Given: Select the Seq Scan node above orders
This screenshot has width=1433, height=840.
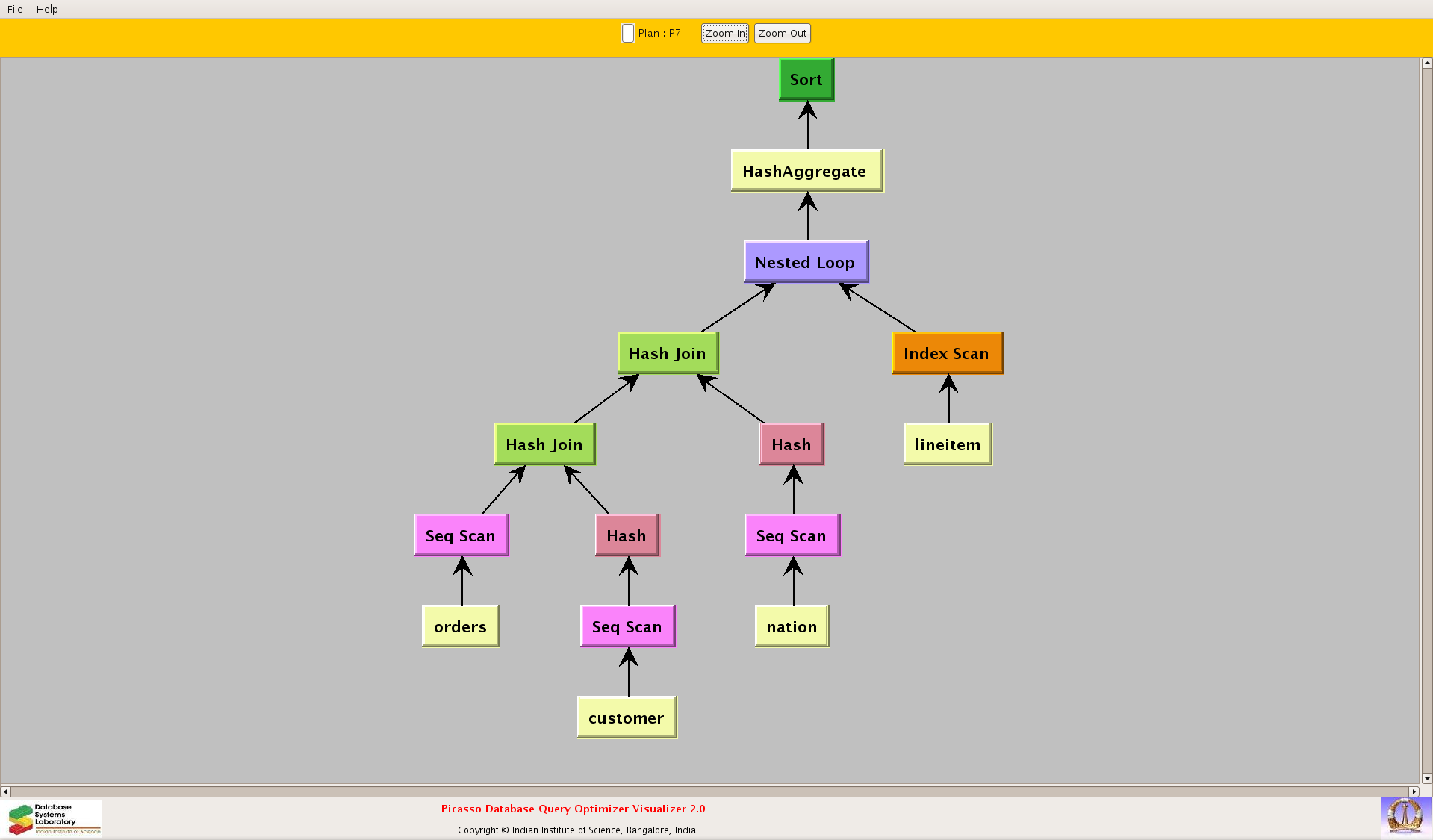Looking at the screenshot, I should (x=461, y=535).
